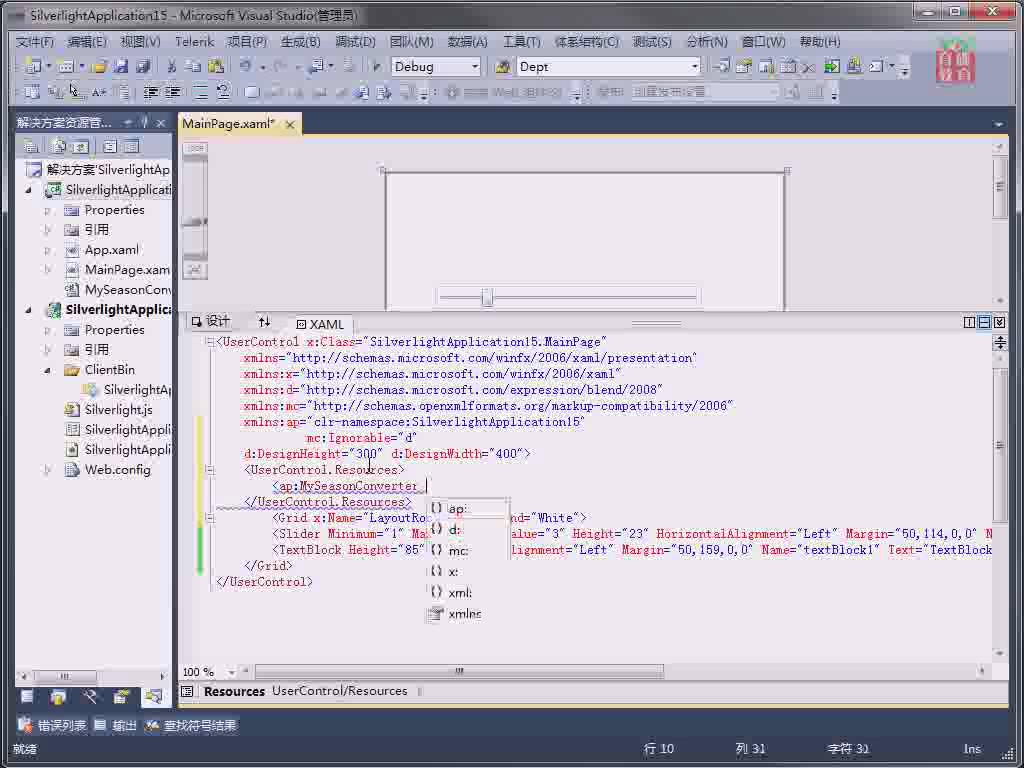Increase line indent in the text toolbar
Viewport: 1024px width, 768px height.
point(172,93)
